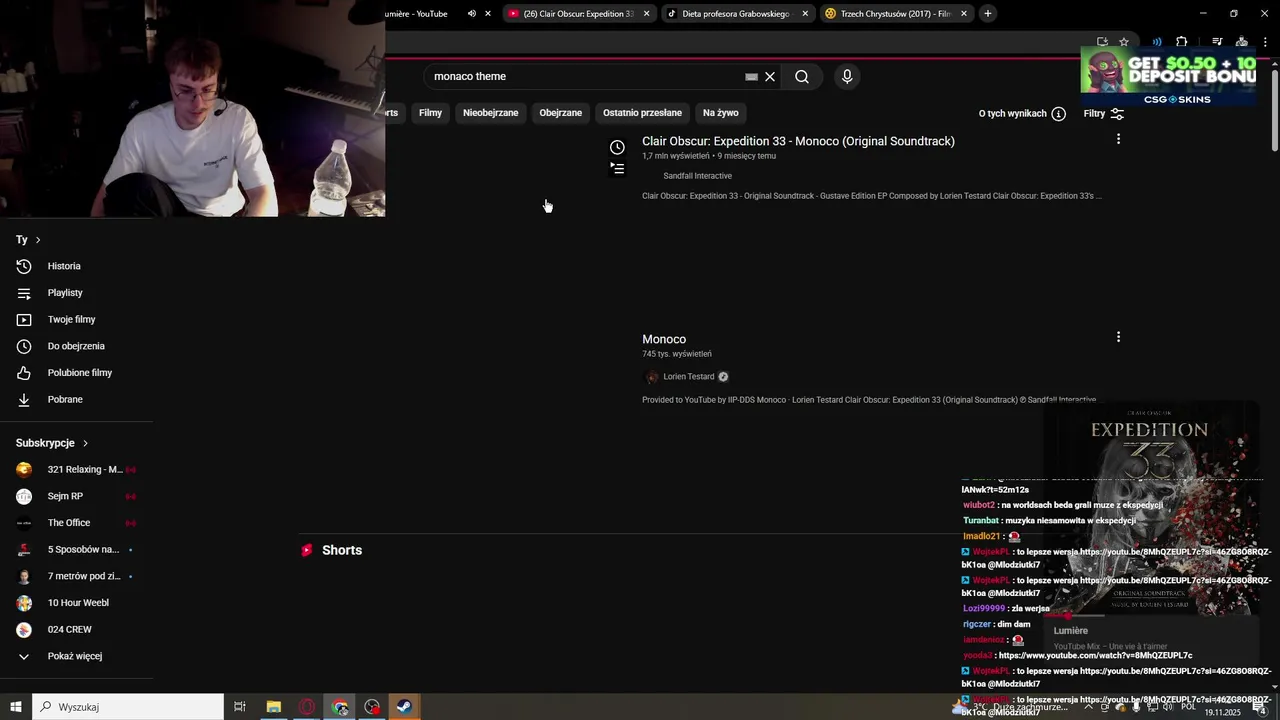Viewport: 1280px width, 720px height.
Task: Open a new browser tab
Action: (987, 14)
